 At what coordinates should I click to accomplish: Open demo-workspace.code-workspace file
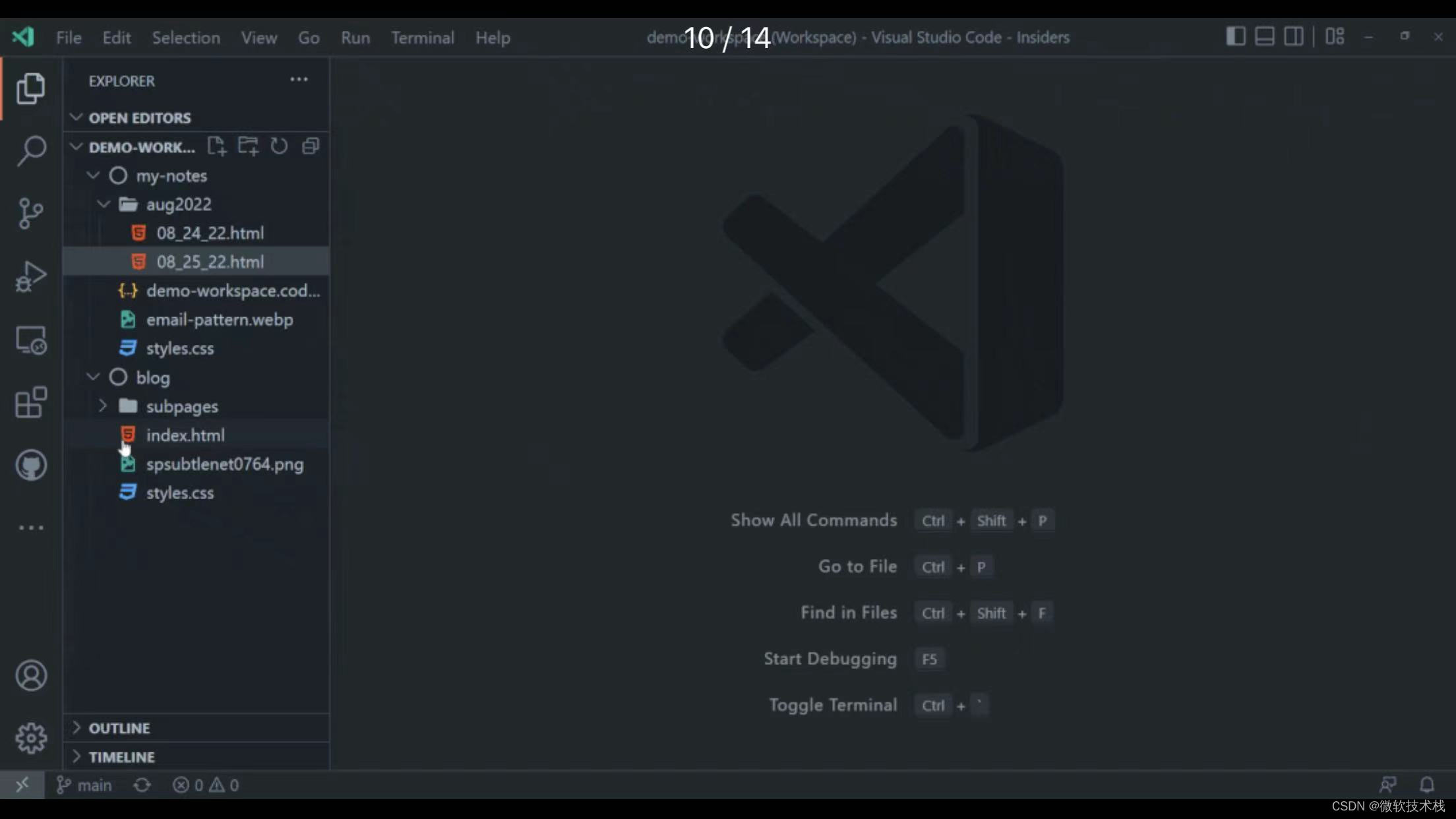197,291
